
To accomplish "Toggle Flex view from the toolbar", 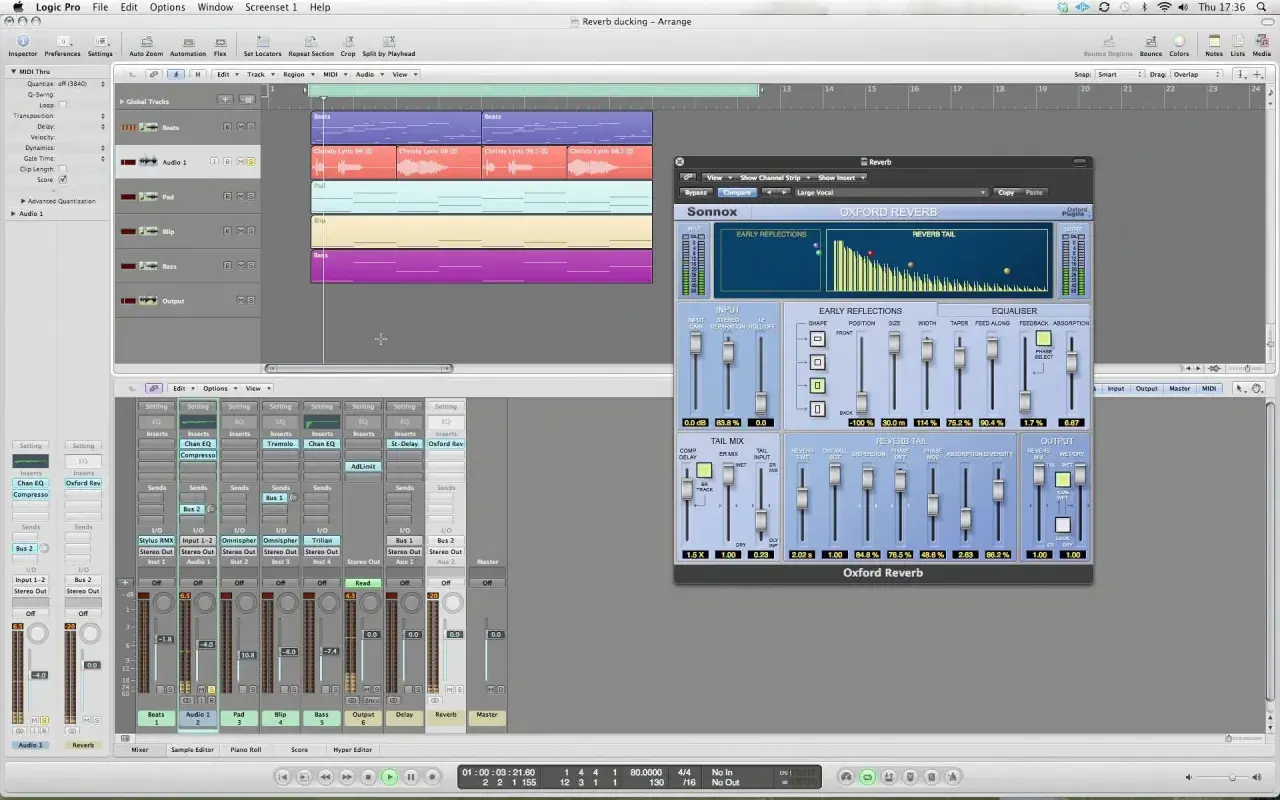I will pyautogui.click(x=220, y=45).
